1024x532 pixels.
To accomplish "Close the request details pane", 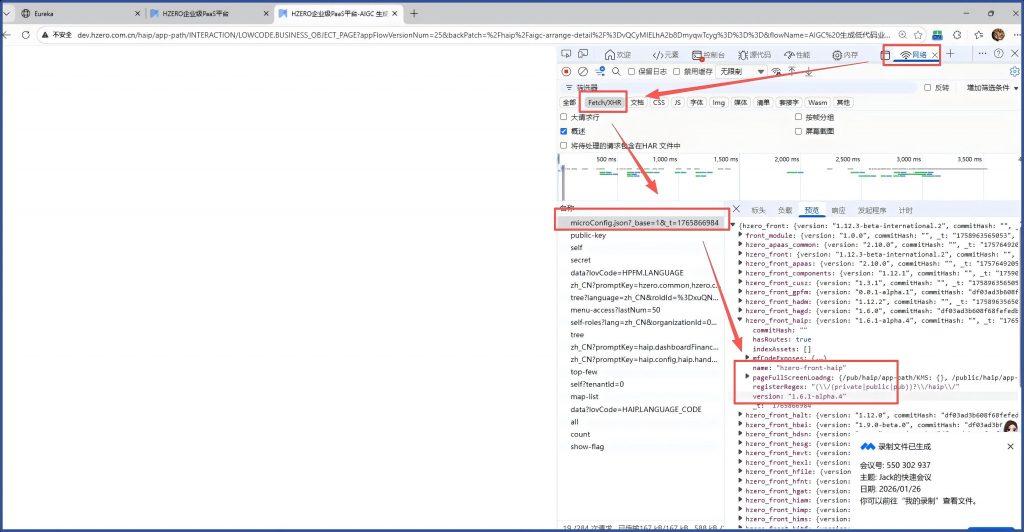I will pos(737,210).
